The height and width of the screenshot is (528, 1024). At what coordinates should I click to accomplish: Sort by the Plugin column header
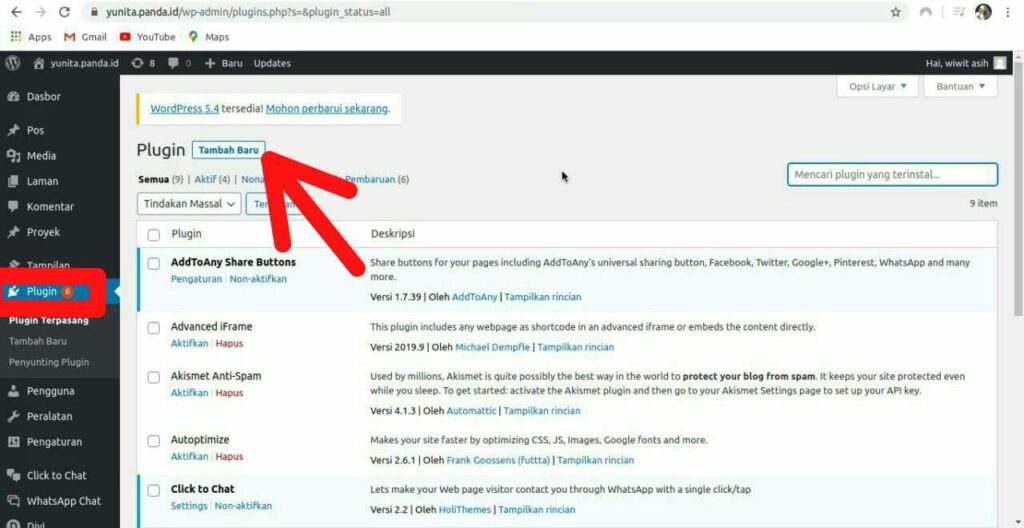pyautogui.click(x=186, y=234)
